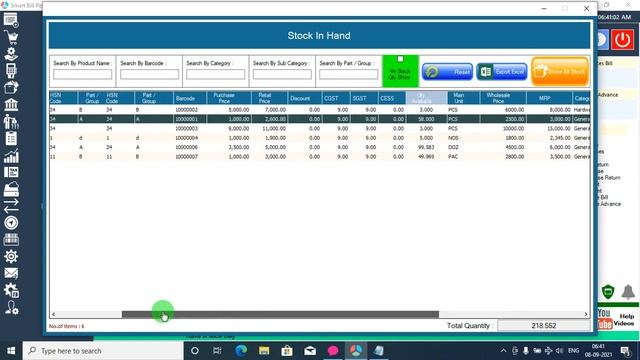This screenshot has height=360, width=640.
Task: Click the red power button icon
Action: pos(622,40)
